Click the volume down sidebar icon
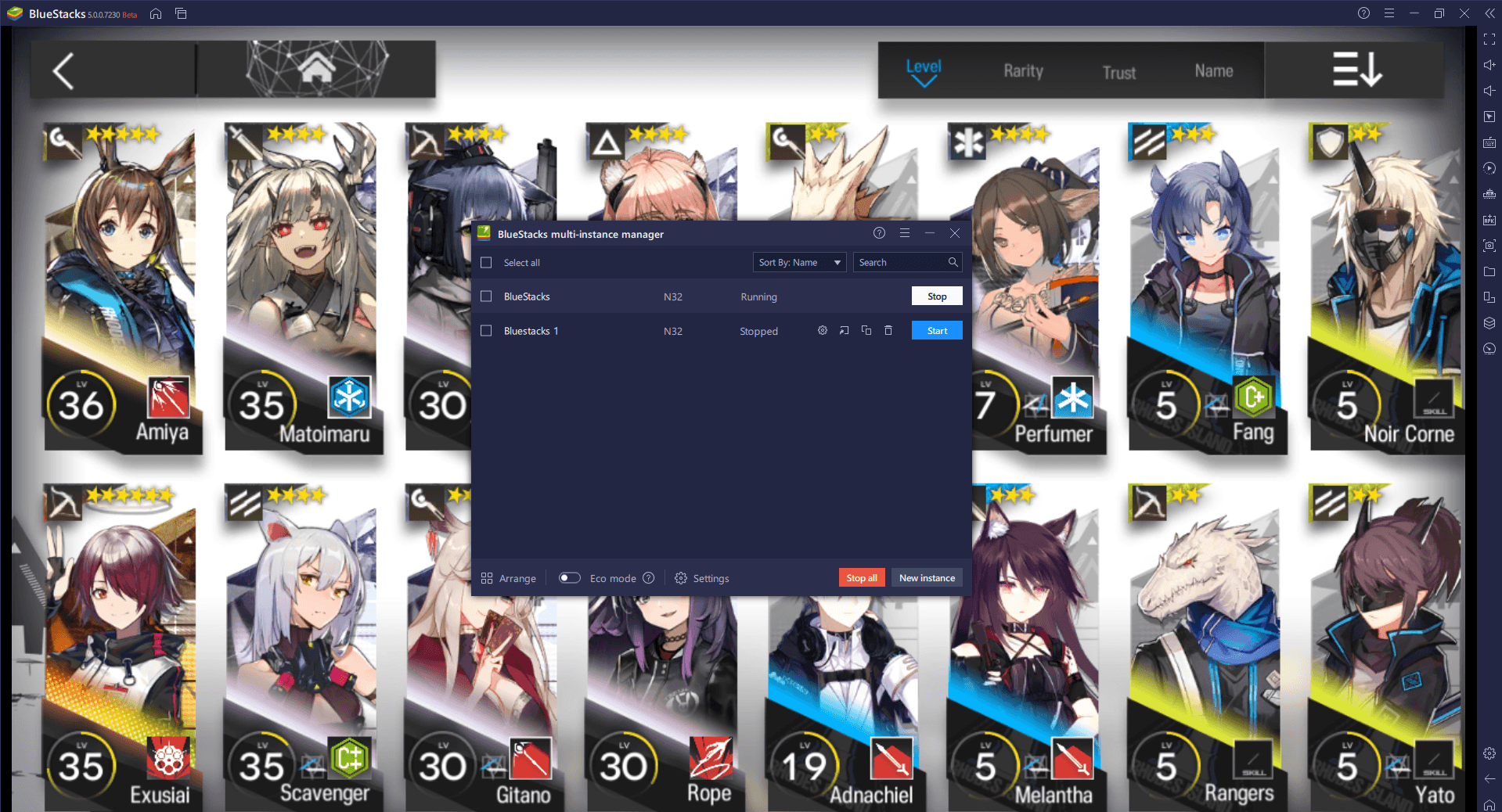Image resolution: width=1502 pixels, height=812 pixels. (x=1489, y=91)
